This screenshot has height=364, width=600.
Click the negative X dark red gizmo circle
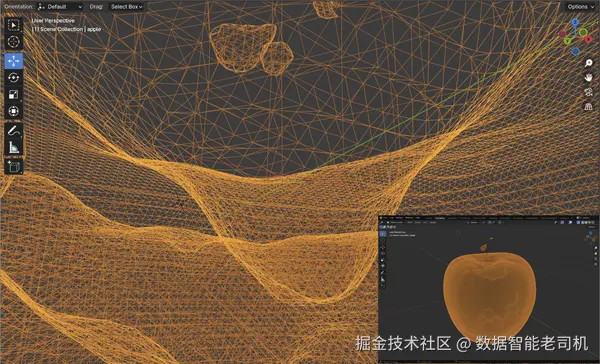tap(562, 34)
